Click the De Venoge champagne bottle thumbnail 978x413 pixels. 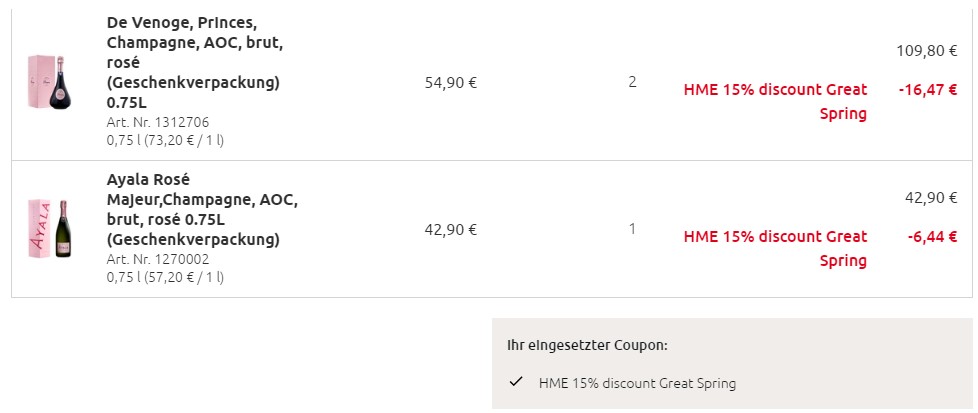49,83
